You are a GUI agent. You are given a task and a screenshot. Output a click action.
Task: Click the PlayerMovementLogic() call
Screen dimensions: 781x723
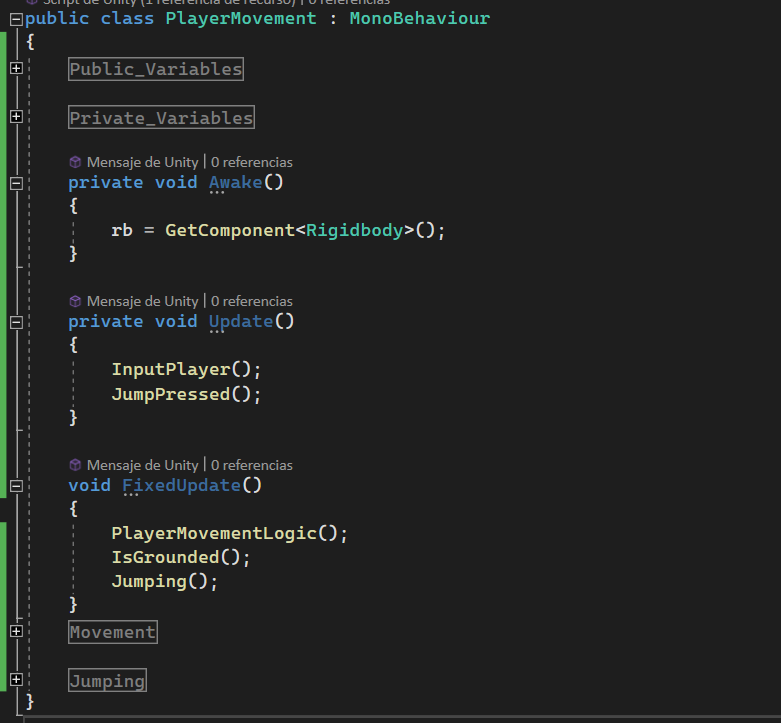[230, 533]
